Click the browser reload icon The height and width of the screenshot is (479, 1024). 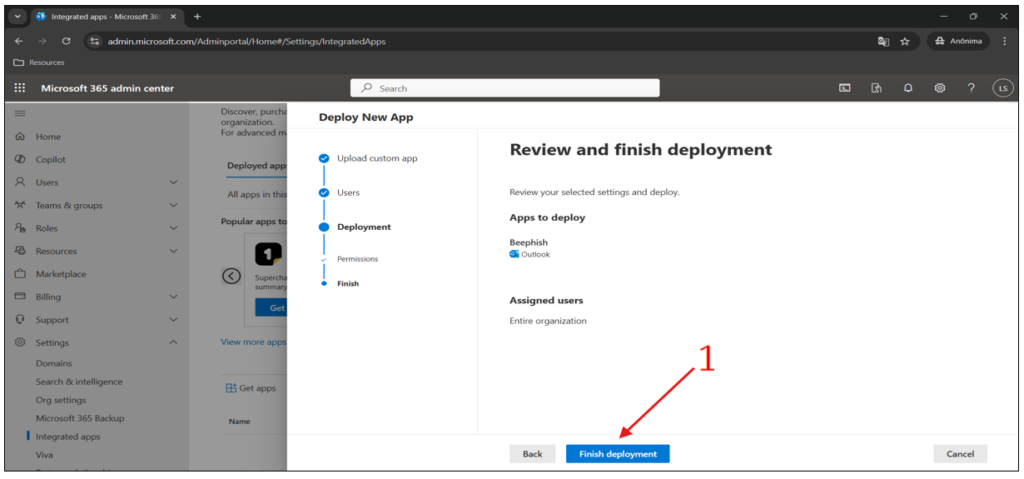click(66, 41)
